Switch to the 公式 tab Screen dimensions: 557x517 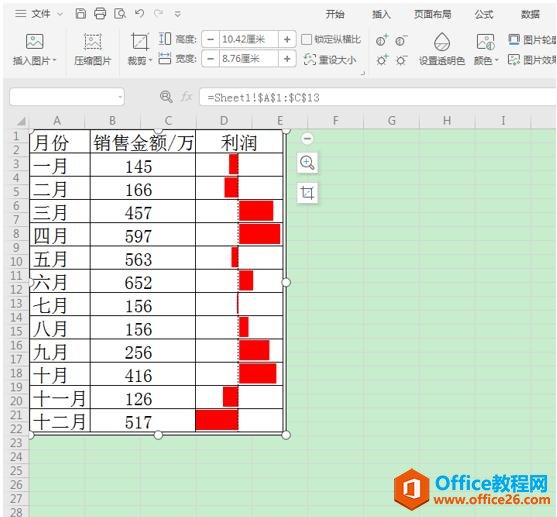pos(484,14)
